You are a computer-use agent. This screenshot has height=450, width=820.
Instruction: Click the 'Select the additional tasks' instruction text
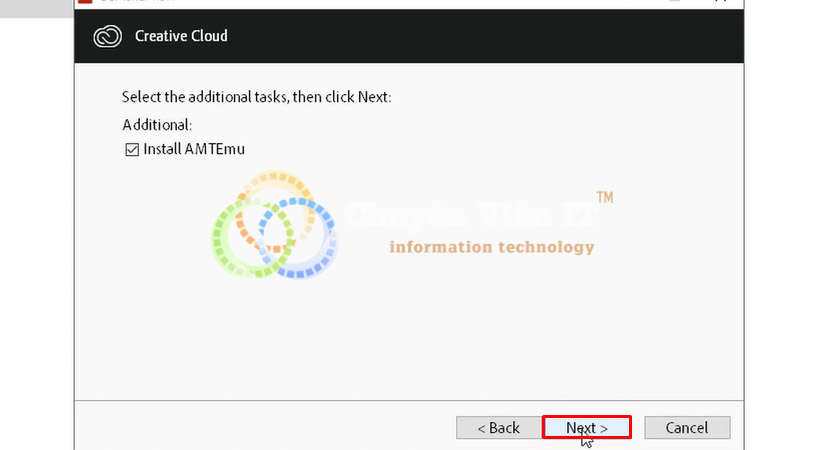point(256,97)
